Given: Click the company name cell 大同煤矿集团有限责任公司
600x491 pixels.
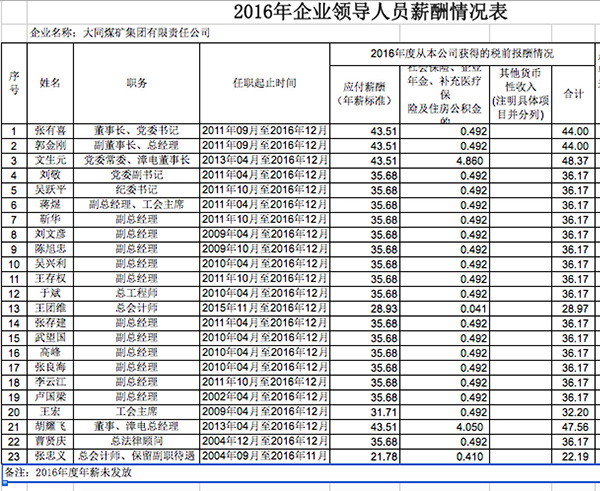Looking at the screenshot, I should tap(120, 33).
